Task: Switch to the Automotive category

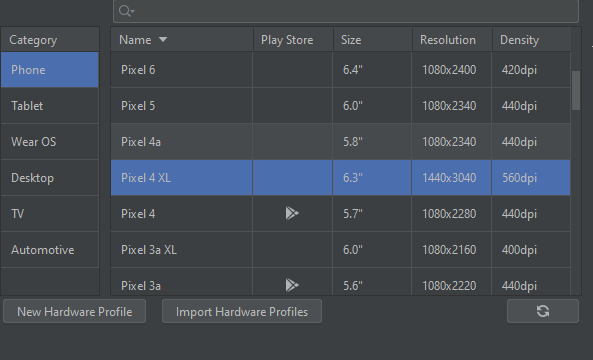Action: tap(50, 250)
